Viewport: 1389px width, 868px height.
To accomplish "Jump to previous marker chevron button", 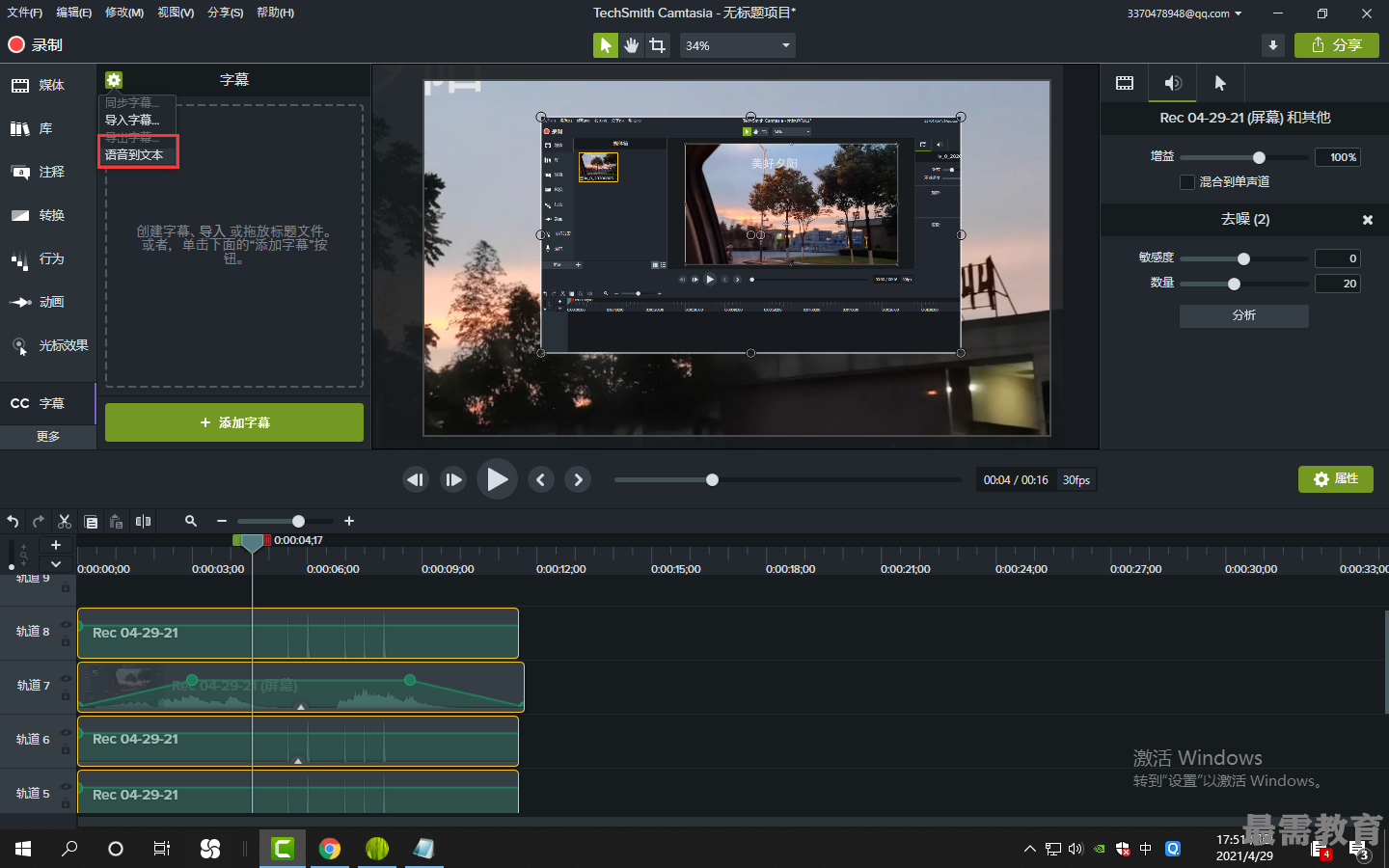I will tap(541, 479).
